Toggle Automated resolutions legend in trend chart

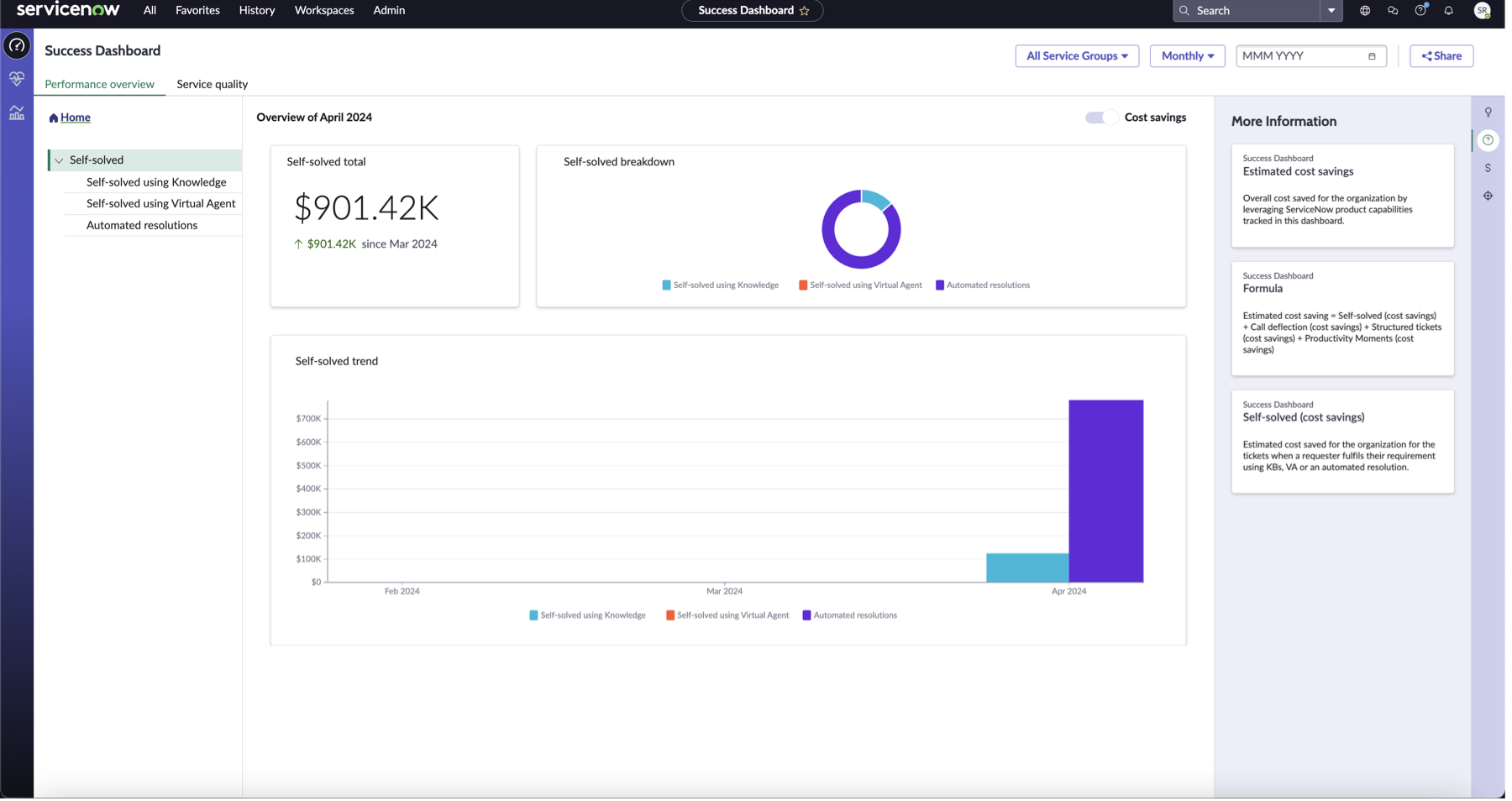(849, 615)
